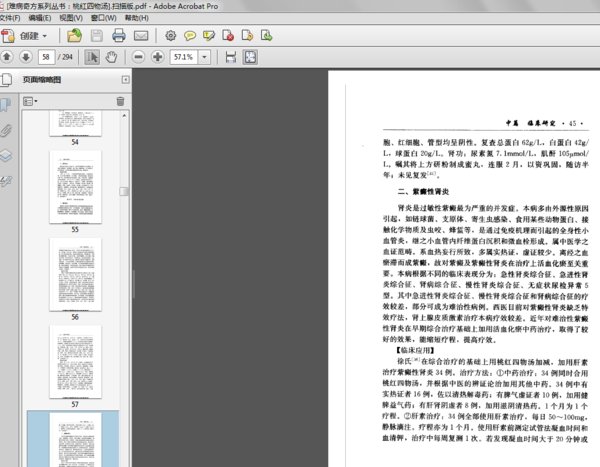This screenshot has height=467, width=600.
Task: Open the Attachments paperclip panel
Action: [7, 129]
